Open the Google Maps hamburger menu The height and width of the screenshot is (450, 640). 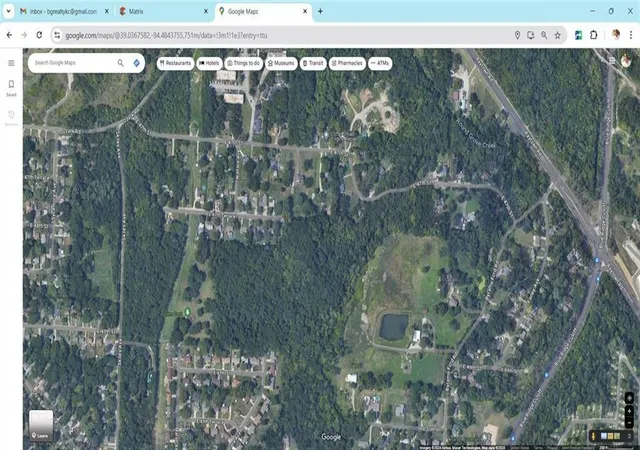[x=11, y=63]
